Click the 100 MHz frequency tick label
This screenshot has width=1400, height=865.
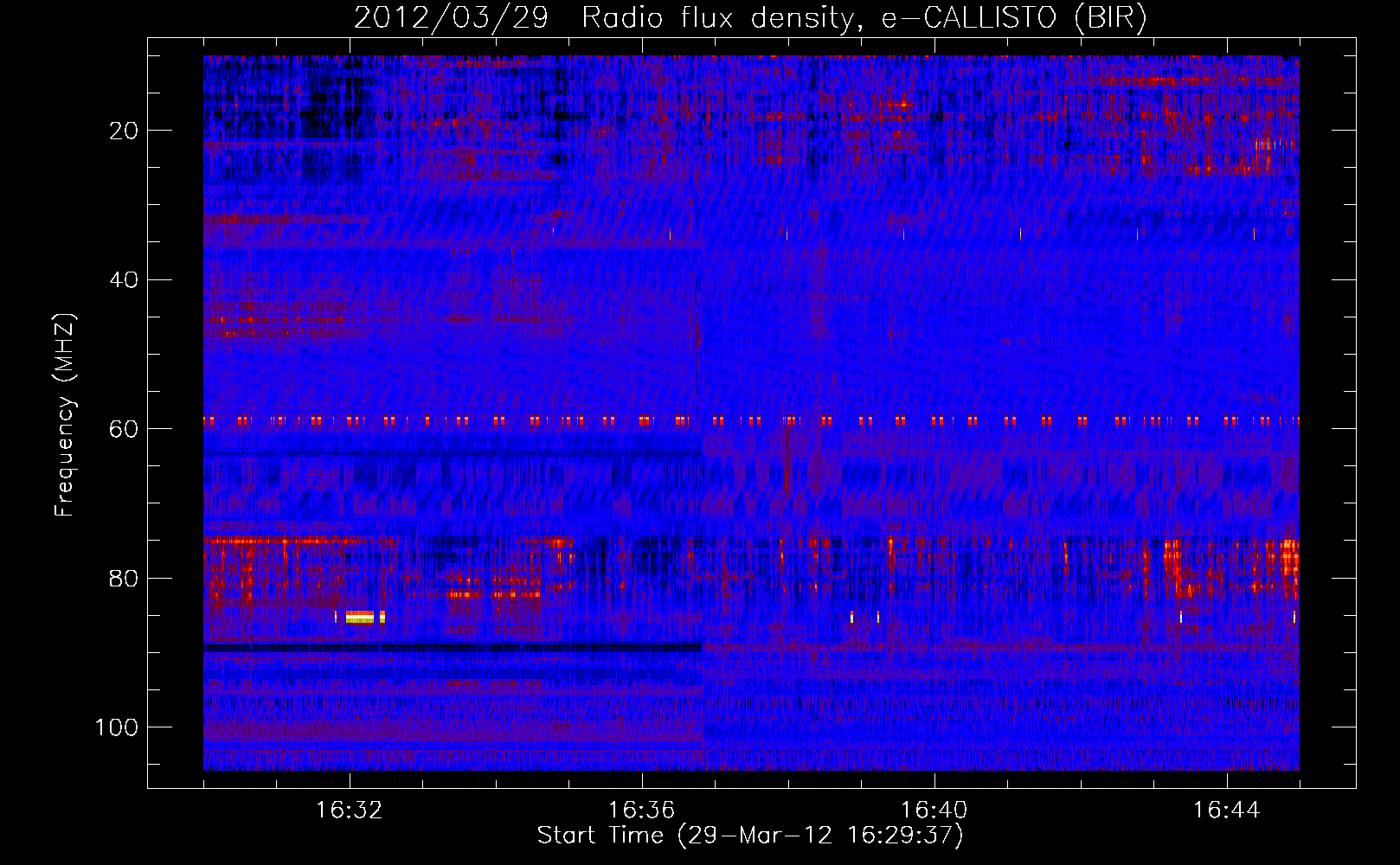pyautogui.click(x=117, y=727)
